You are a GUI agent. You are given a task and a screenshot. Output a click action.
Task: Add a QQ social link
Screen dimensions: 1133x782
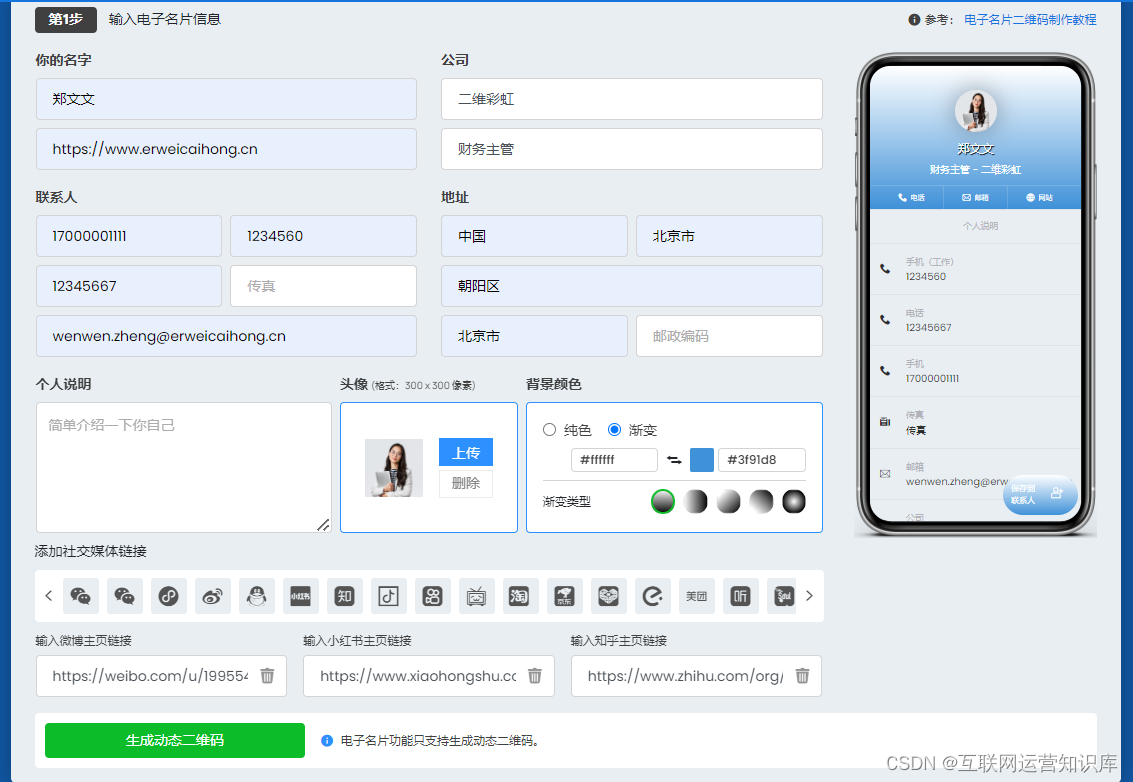point(257,596)
